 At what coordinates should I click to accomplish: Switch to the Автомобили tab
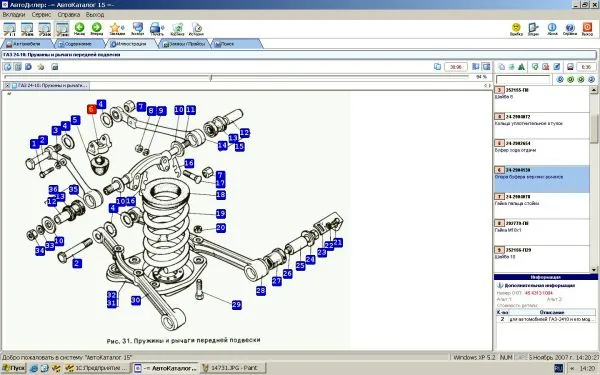27,44
